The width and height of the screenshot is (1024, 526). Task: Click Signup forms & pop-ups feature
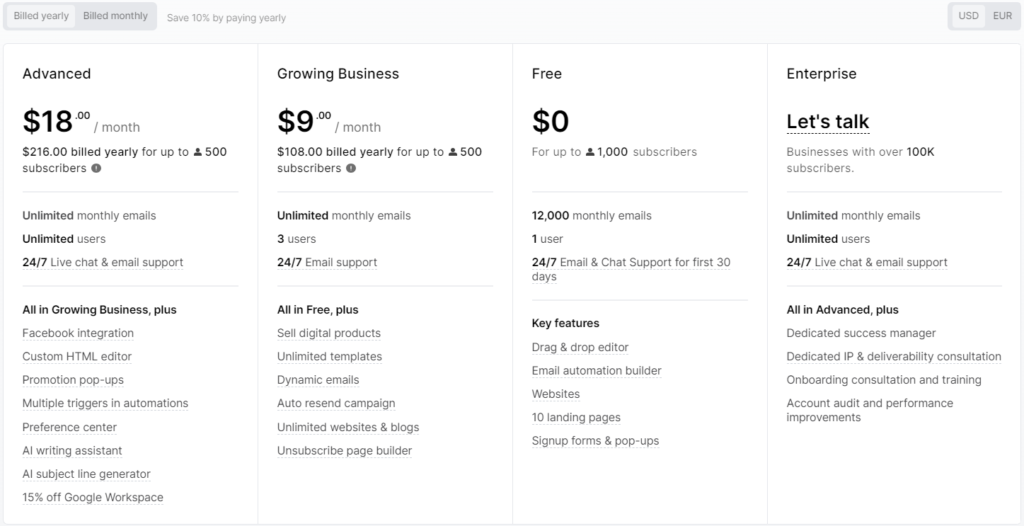click(595, 441)
